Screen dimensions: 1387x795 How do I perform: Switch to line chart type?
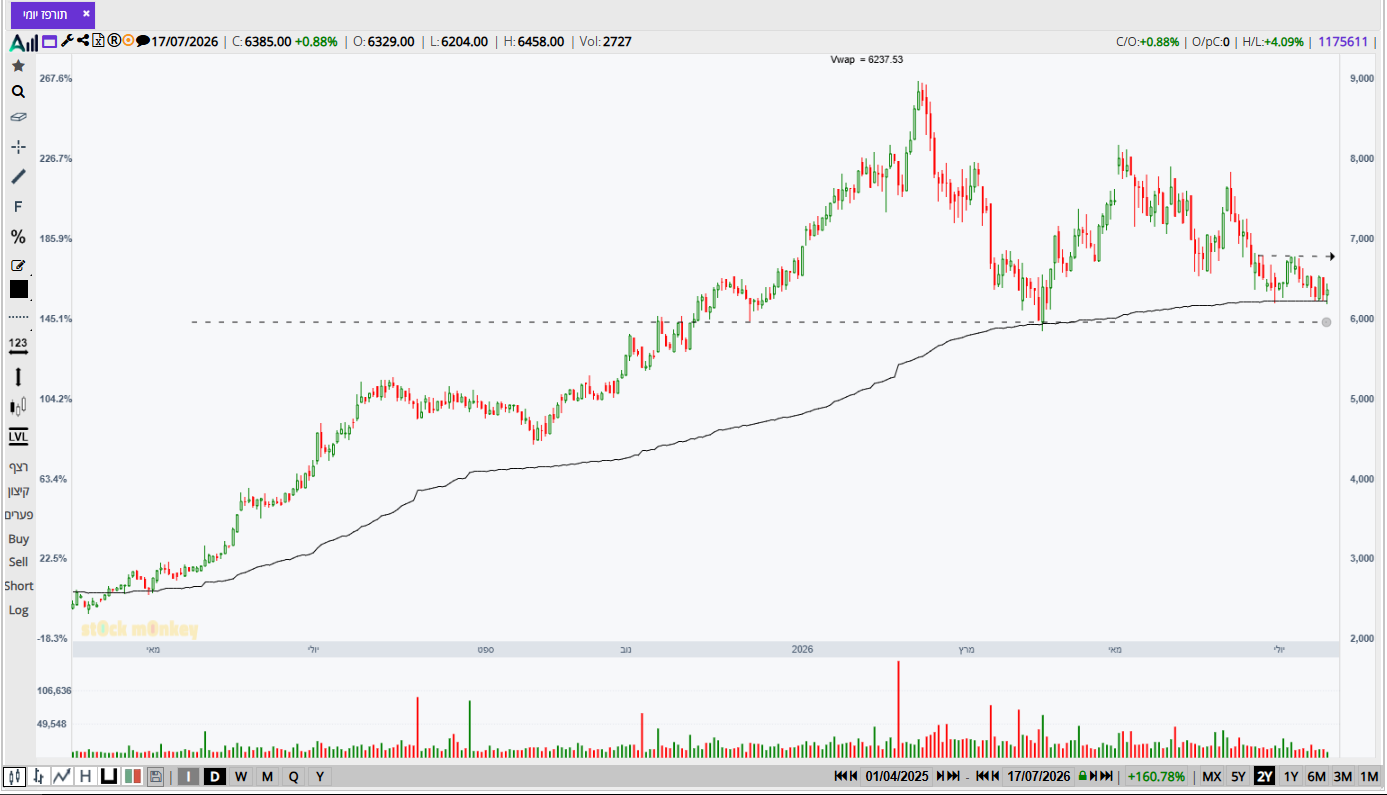click(62, 776)
